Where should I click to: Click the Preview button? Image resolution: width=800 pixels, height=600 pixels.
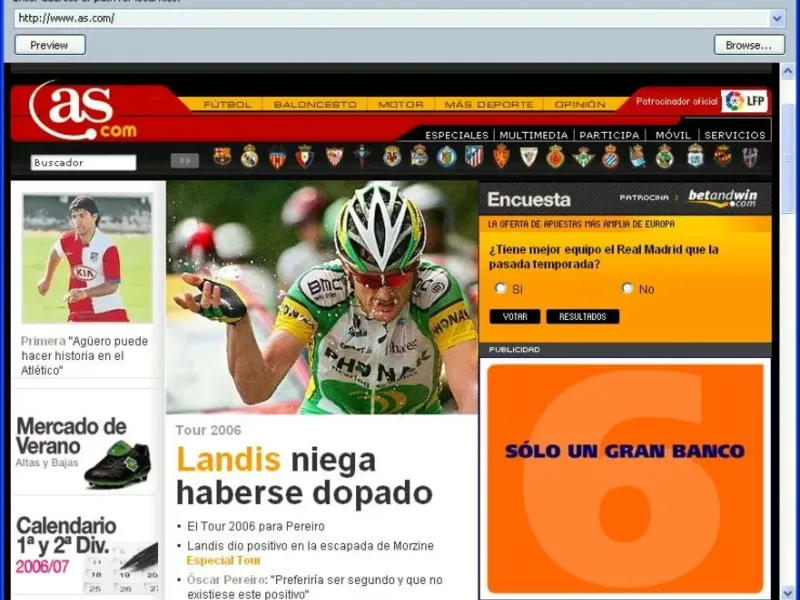pyautogui.click(x=49, y=45)
